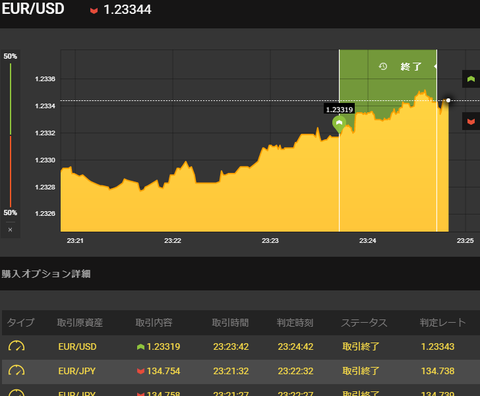This screenshot has height=396, width=480.
Task: Click the 終了 label in green zone
Action: pos(411,67)
